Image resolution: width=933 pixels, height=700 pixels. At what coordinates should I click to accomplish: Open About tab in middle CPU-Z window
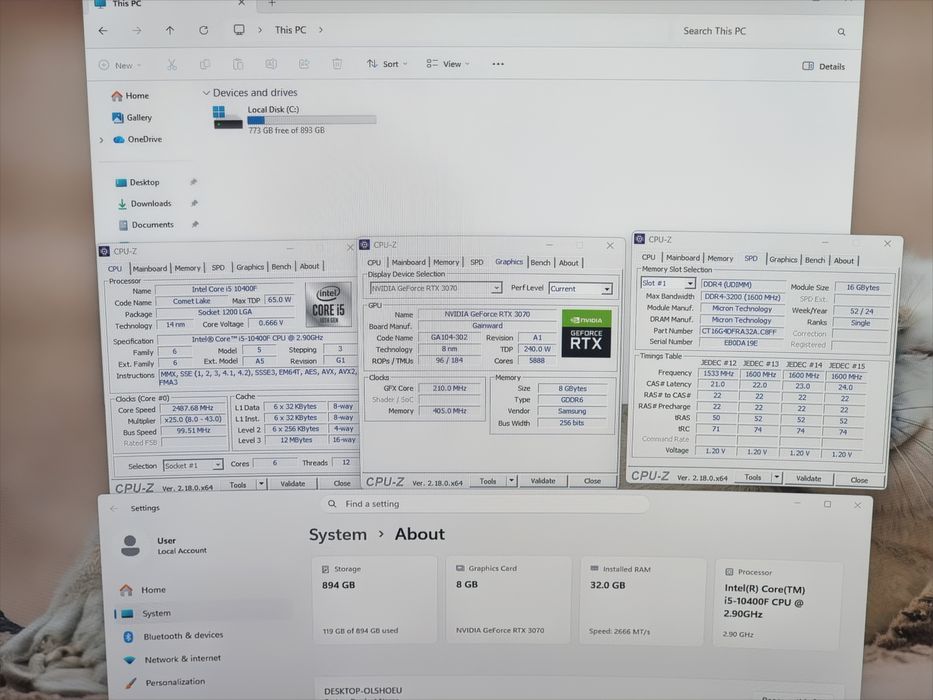point(568,262)
